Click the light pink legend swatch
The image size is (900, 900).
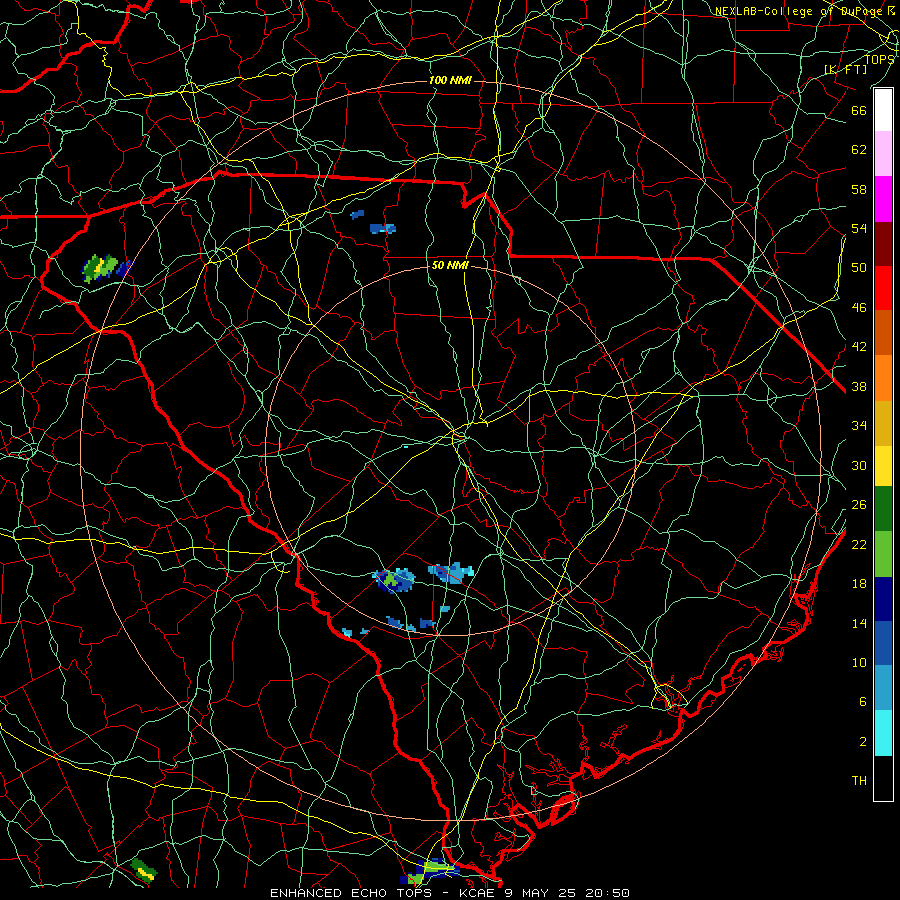click(883, 153)
